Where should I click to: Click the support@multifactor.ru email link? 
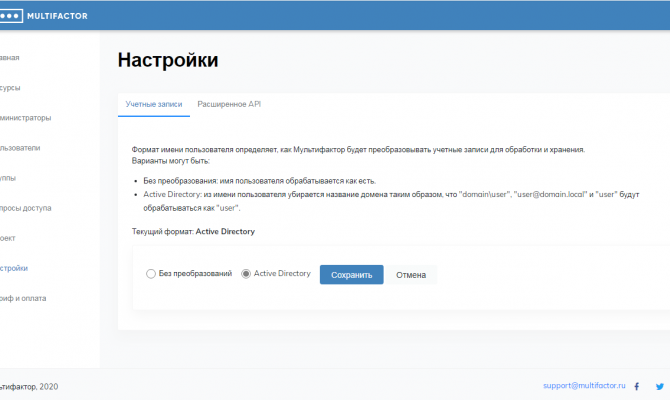tap(584, 385)
